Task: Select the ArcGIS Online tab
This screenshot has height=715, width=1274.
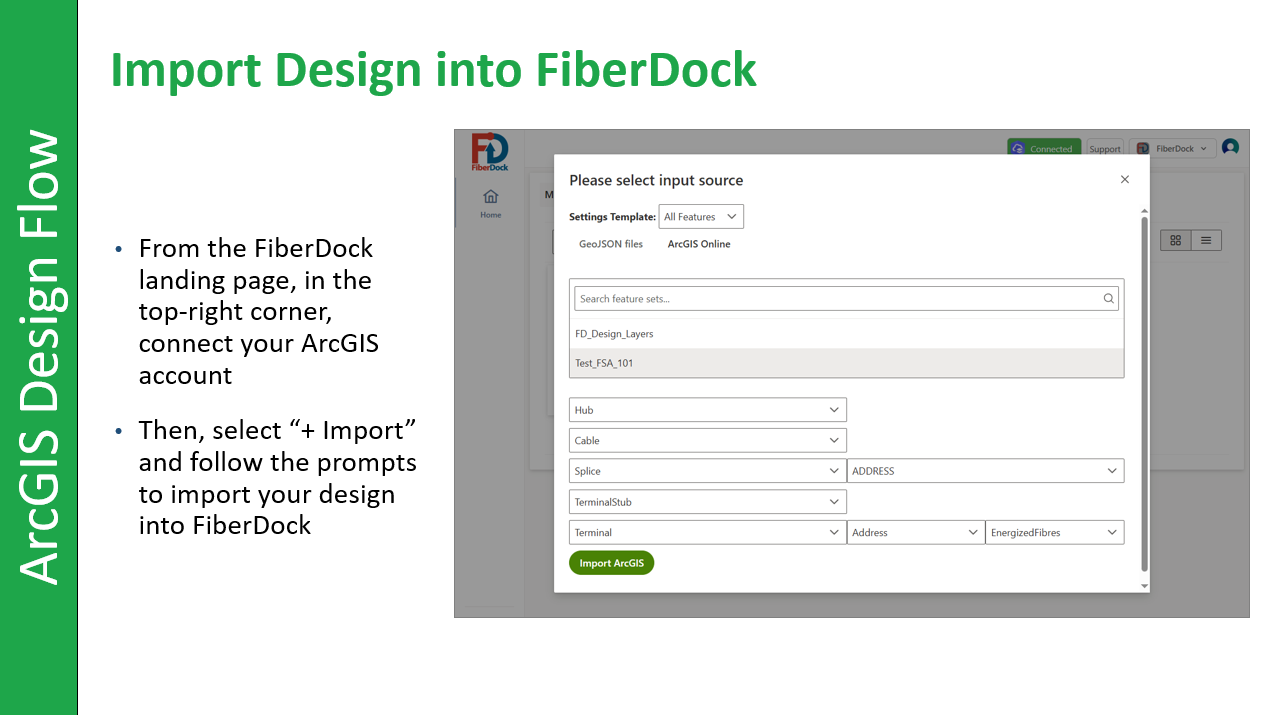Action: click(699, 244)
